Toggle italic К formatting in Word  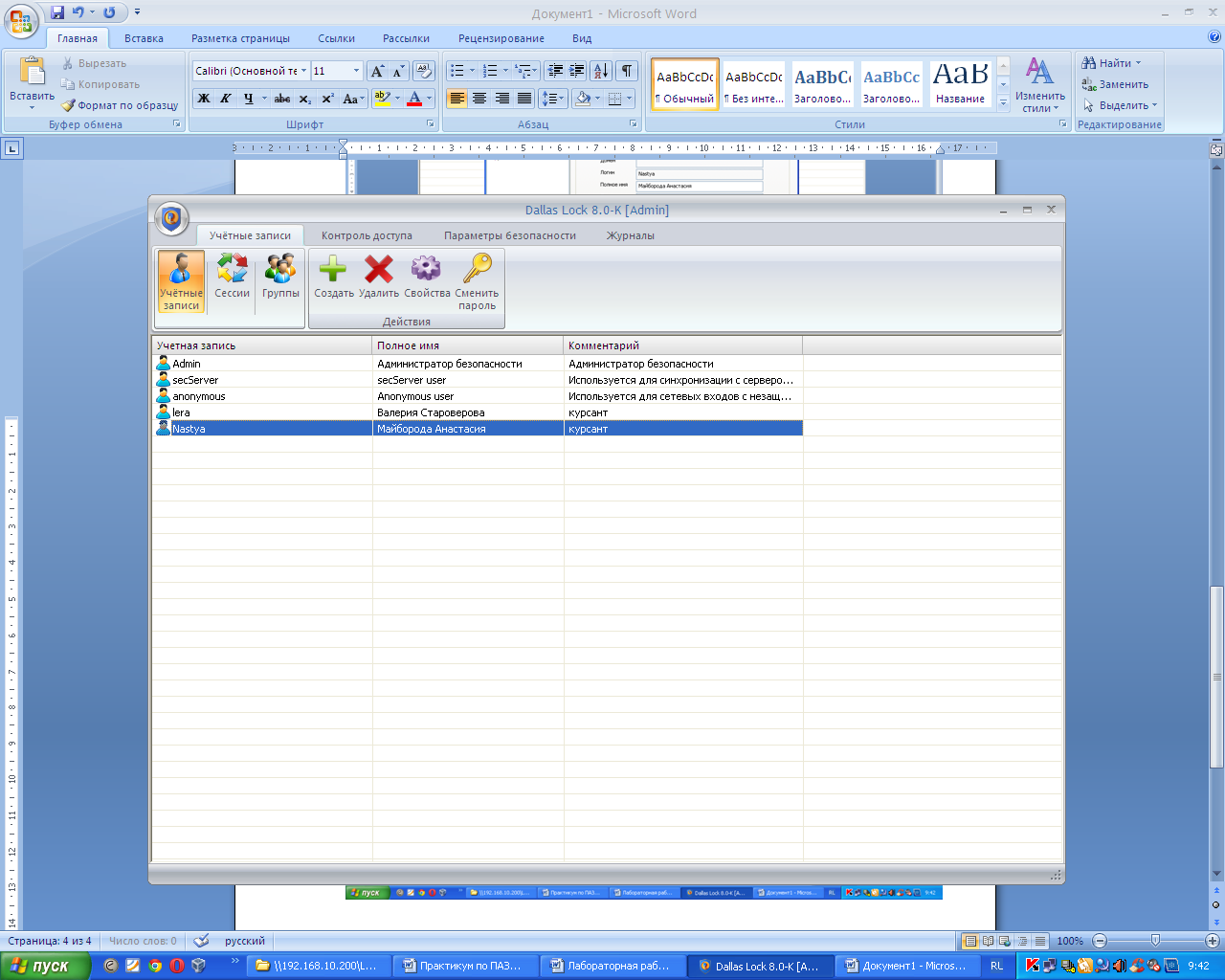tap(226, 99)
